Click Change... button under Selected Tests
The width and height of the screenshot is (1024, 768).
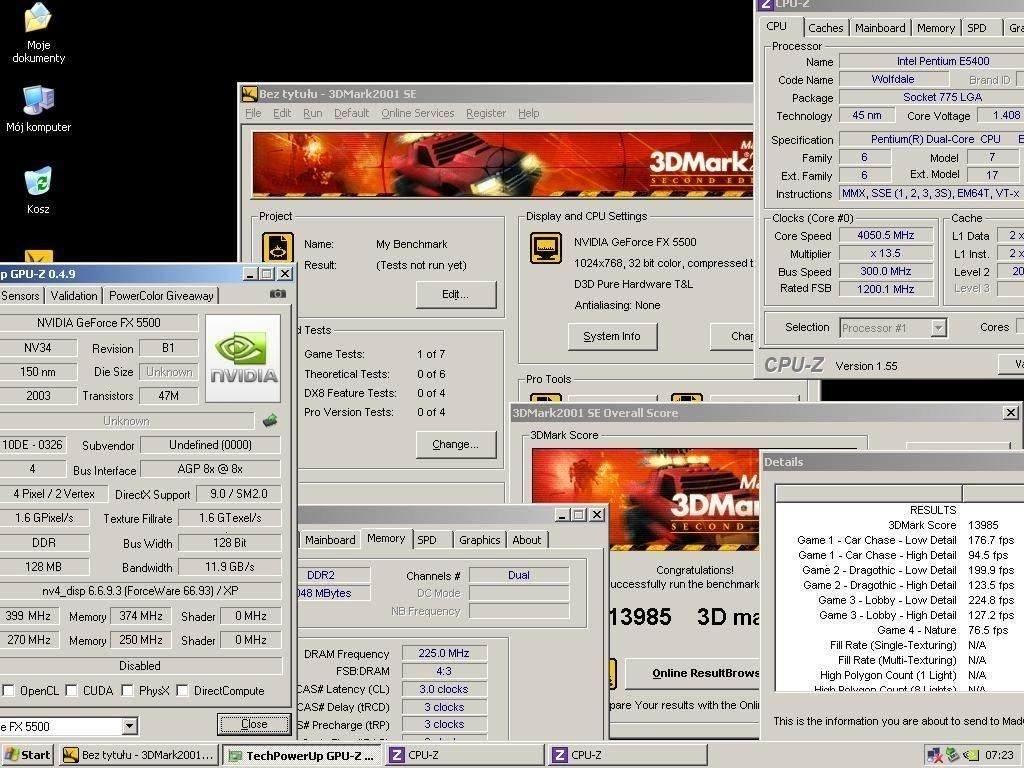coord(456,445)
